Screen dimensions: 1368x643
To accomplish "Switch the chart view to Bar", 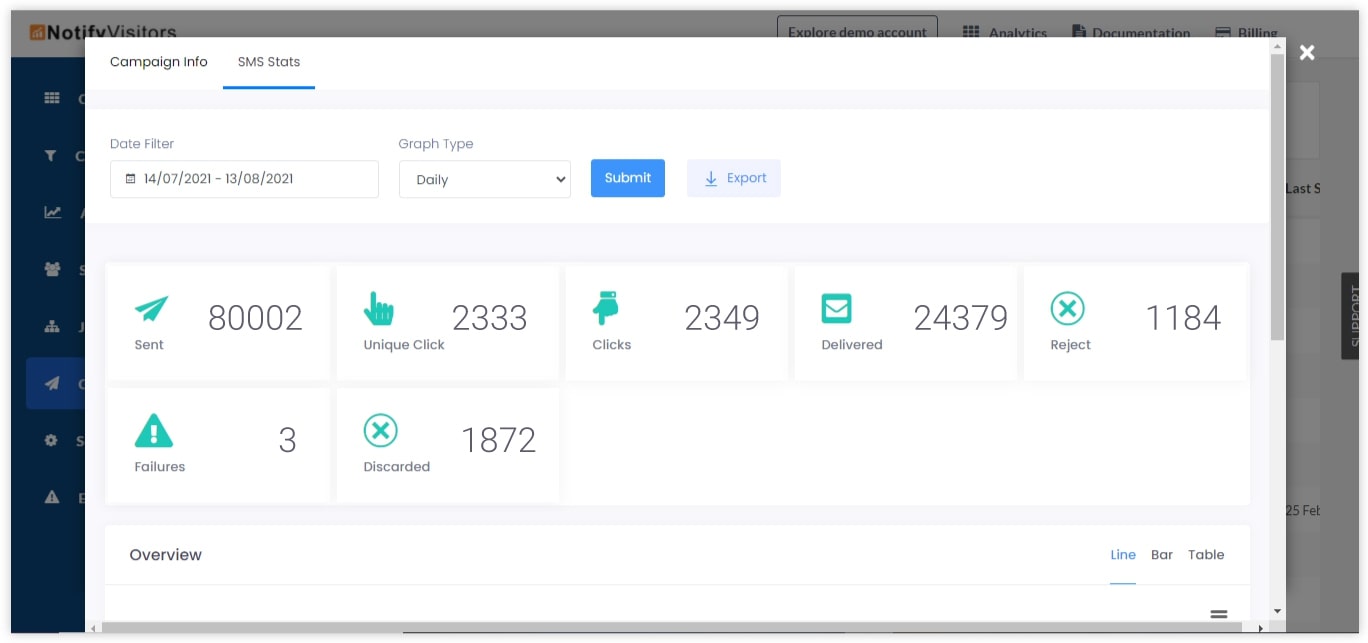I will pyautogui.click(x=1161, y=555).
